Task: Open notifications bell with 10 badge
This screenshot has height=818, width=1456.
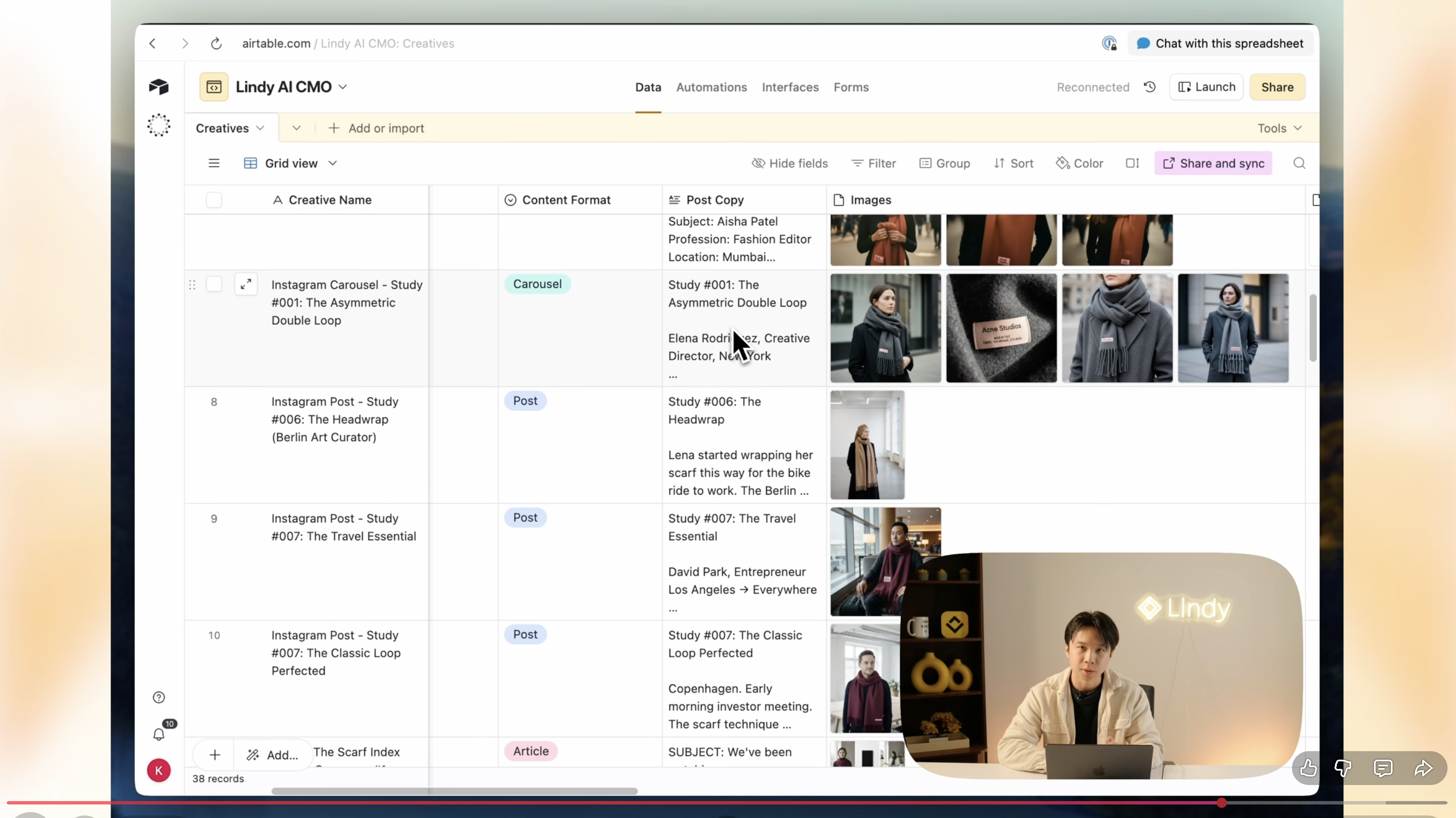Action: [159, 734]
